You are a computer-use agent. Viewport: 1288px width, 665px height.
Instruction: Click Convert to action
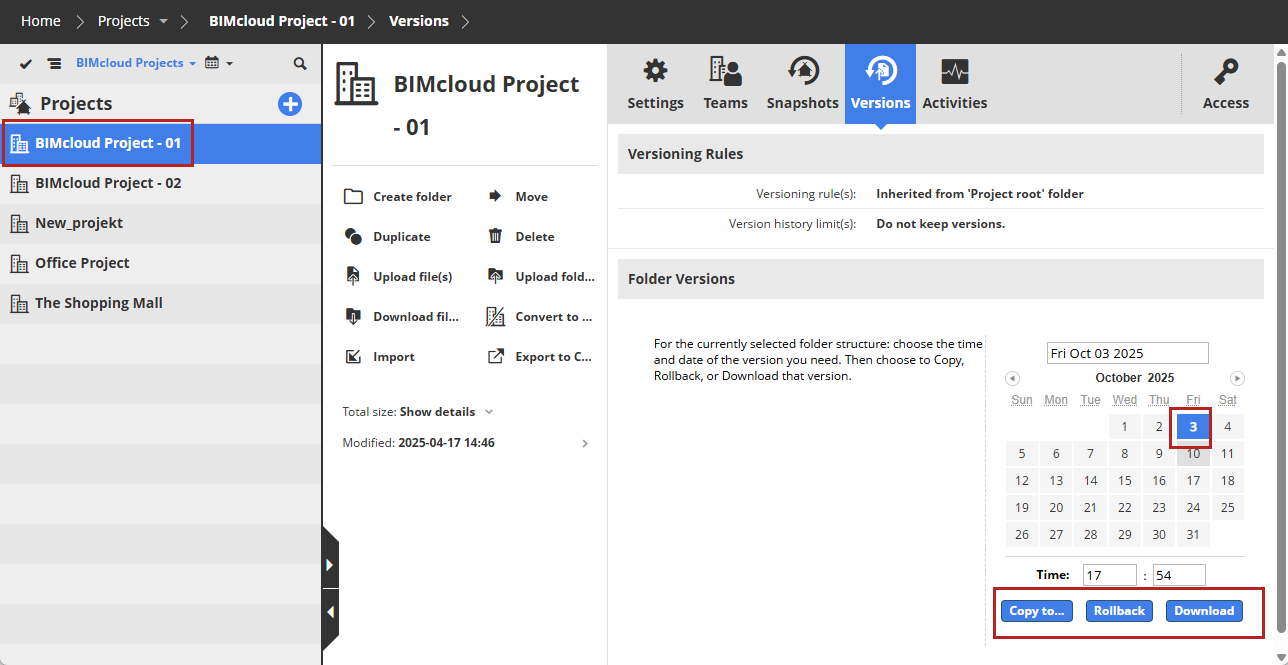point(540,317)
